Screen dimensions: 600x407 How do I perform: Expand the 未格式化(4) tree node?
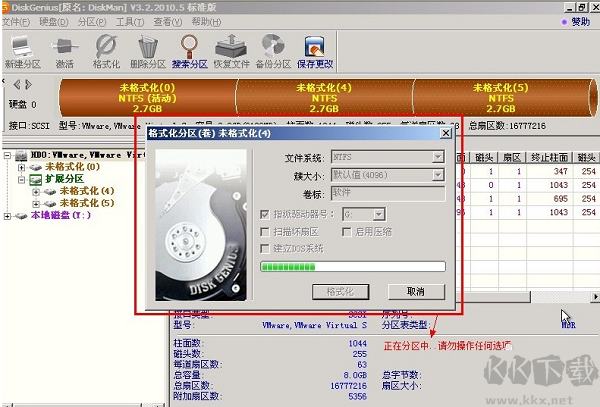(x=36, y=191)
